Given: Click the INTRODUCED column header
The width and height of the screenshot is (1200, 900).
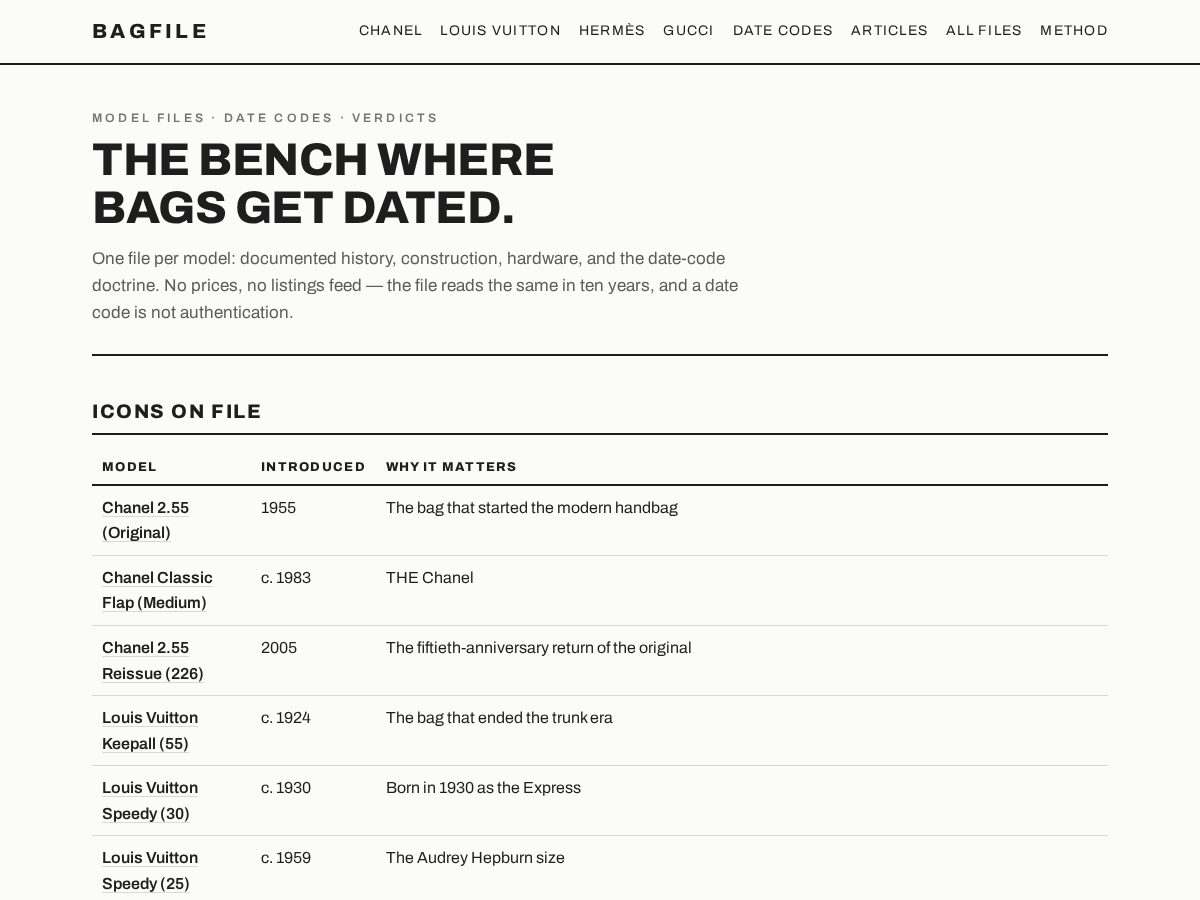Looking at the screenshot, I should 313,467.
